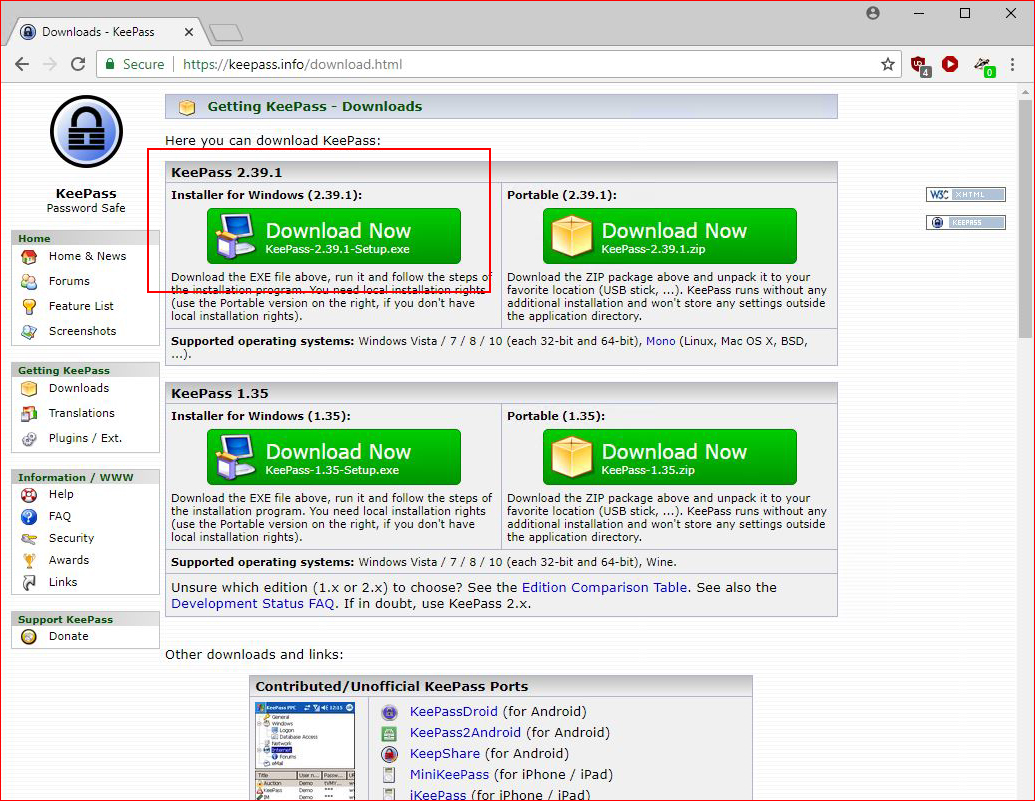Reload the page with the refresh icon
This screenshot has width=1035, height=801.
click(78, 64)
